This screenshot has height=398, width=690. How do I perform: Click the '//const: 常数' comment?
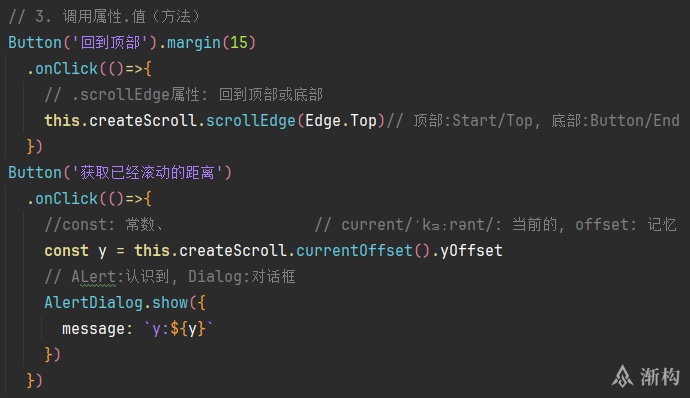coord(104,225)
